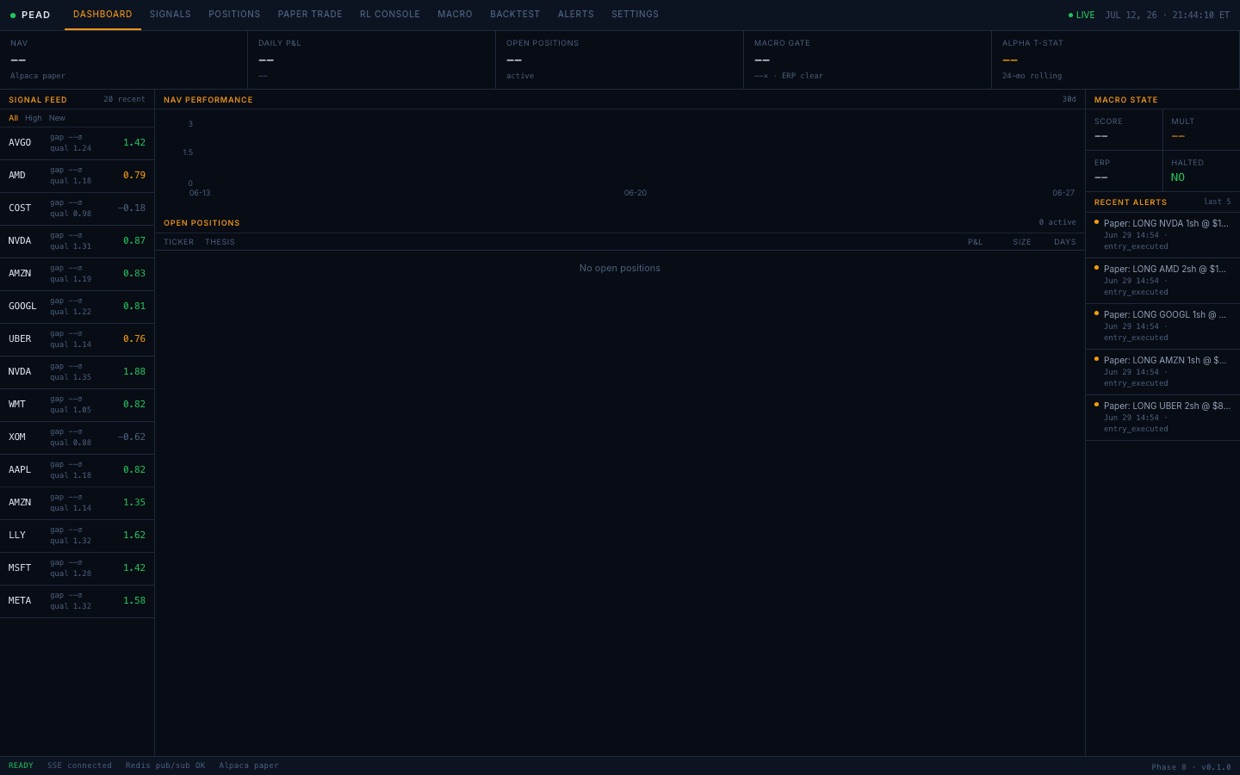Open the MACRO tab
Screen dimensions: 1240x775
pos(455,15)
